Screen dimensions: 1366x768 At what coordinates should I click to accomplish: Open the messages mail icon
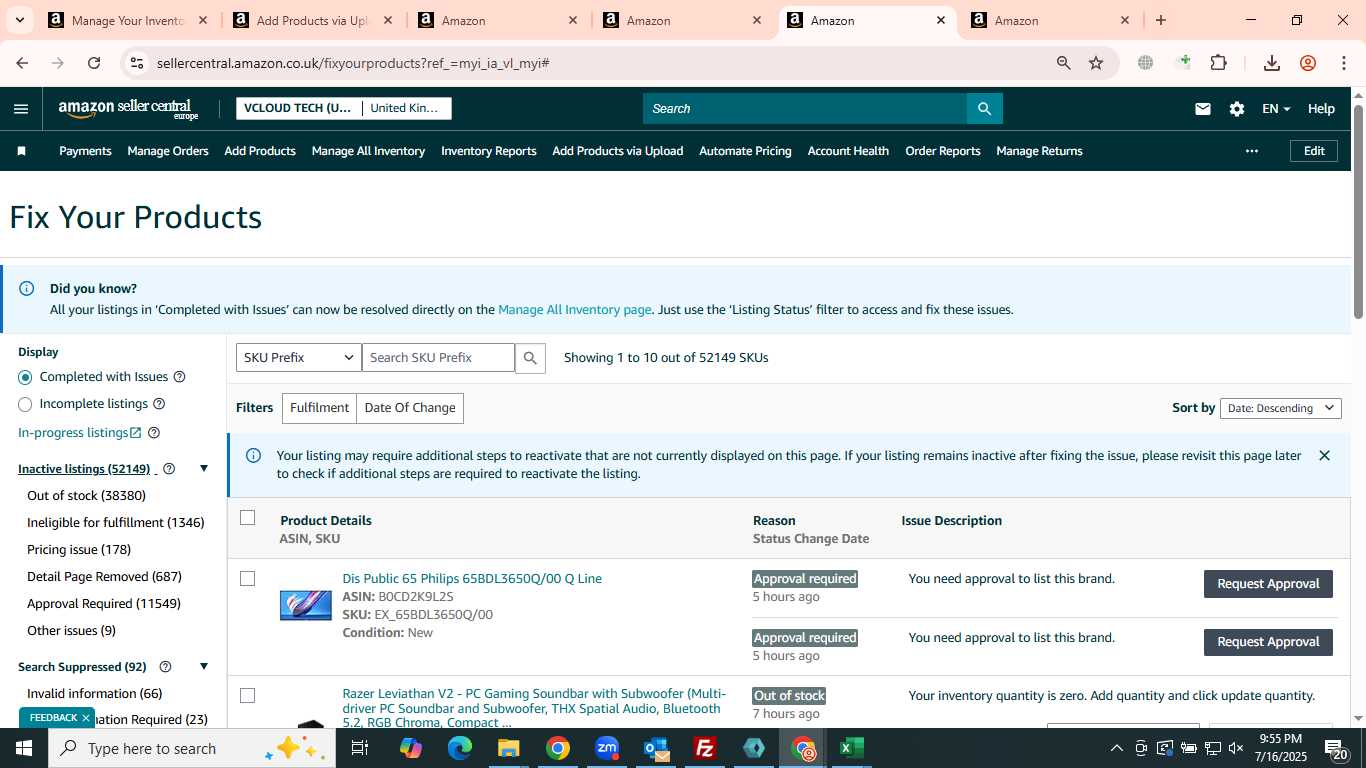[1203, 109]
